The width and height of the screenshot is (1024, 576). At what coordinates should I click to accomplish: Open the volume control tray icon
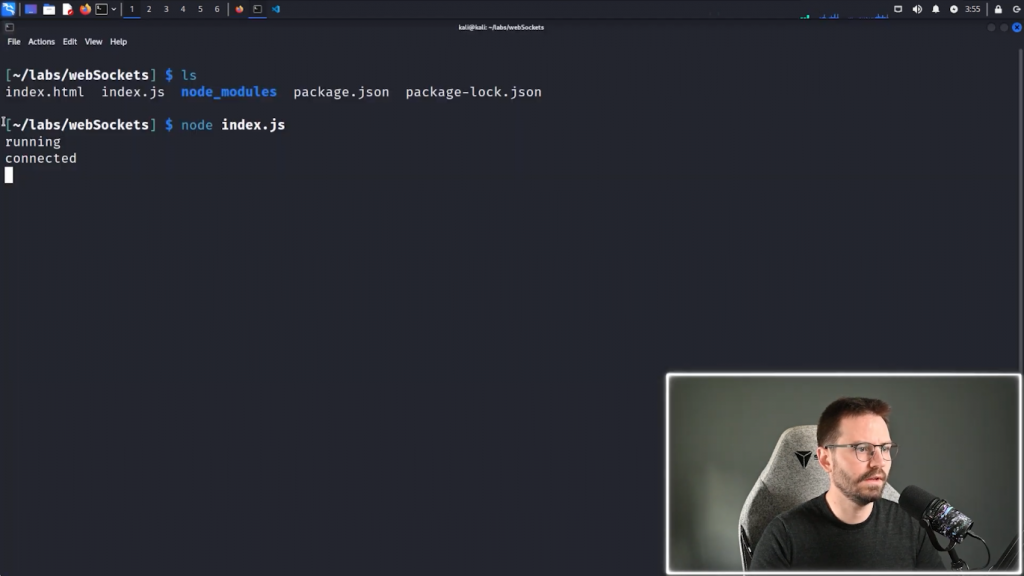tap(917, 9)
